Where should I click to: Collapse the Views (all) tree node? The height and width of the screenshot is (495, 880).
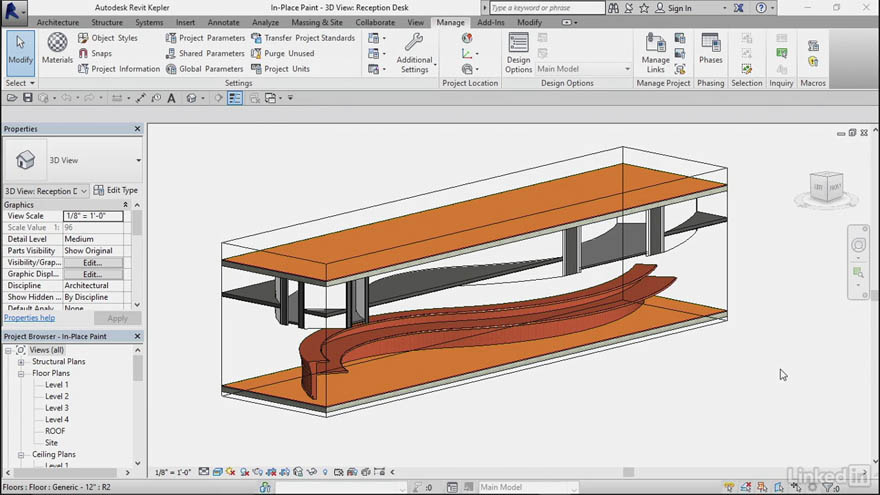(8, 350)
